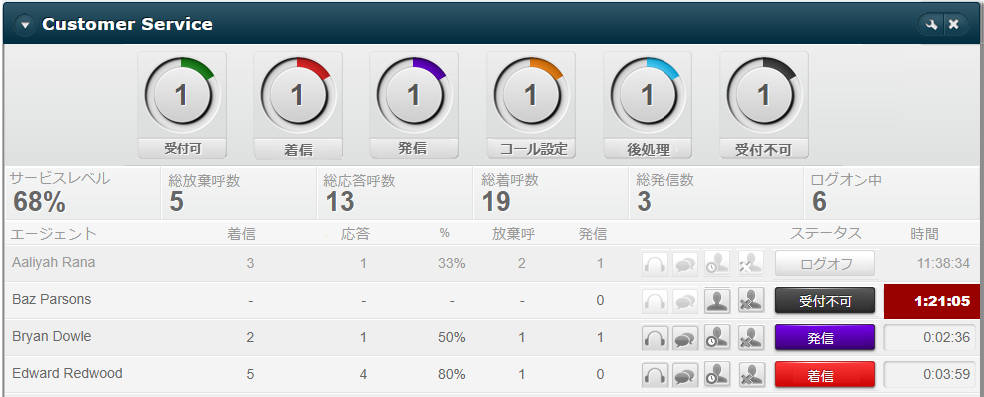
Task: Open the chat bubble icon for Bryan Dowle
Action: tap(685, 338)
